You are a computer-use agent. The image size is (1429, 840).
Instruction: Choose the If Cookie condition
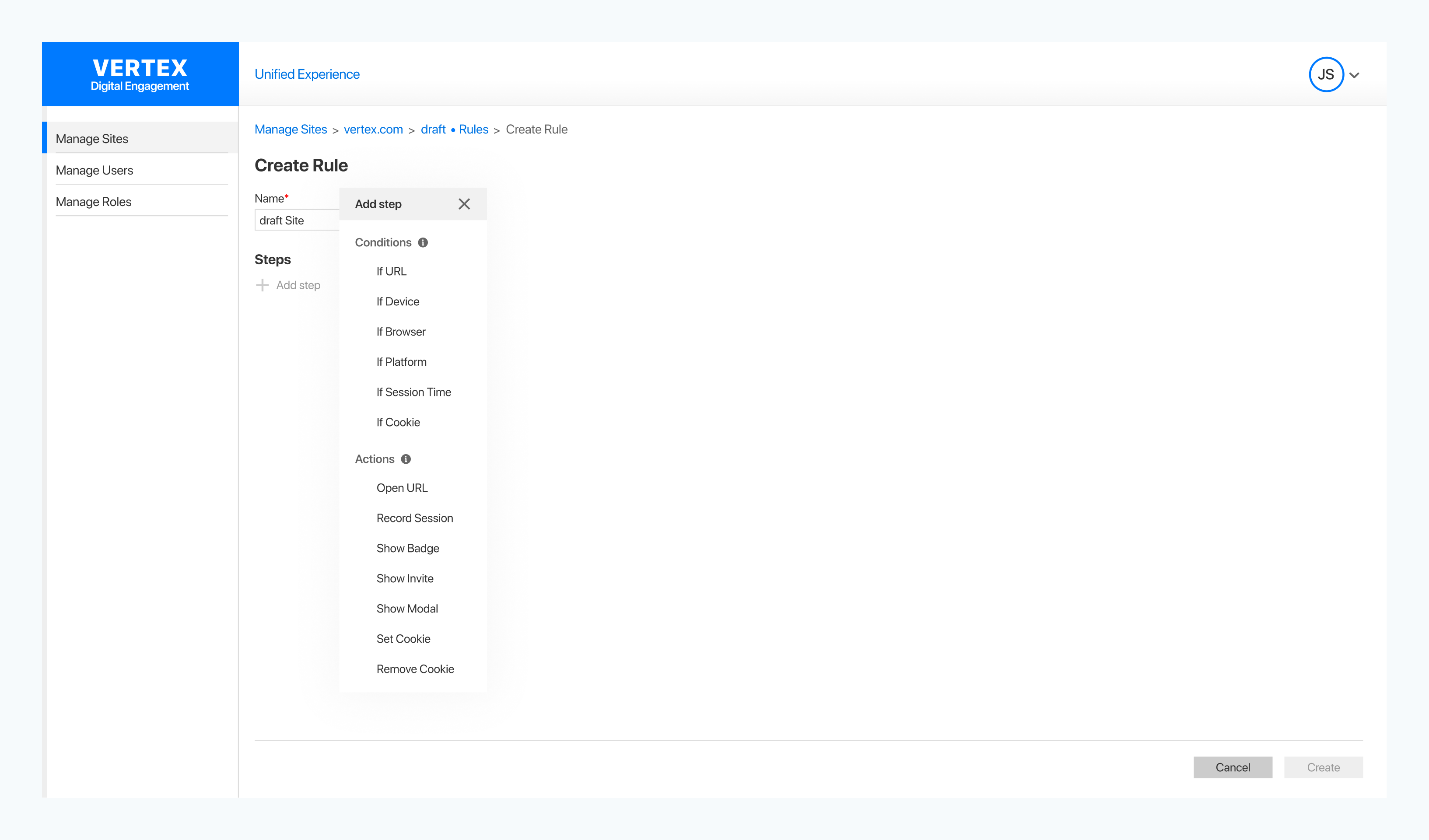(398, 423)
